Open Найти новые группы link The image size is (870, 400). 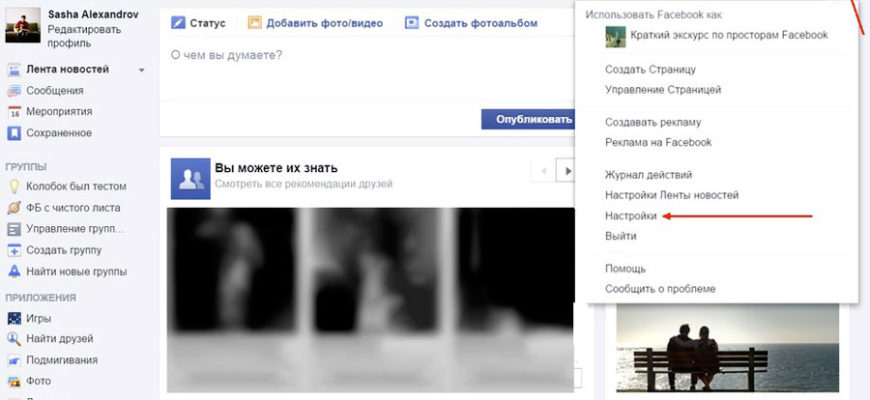pyautogui.click(x=77, y=272)
